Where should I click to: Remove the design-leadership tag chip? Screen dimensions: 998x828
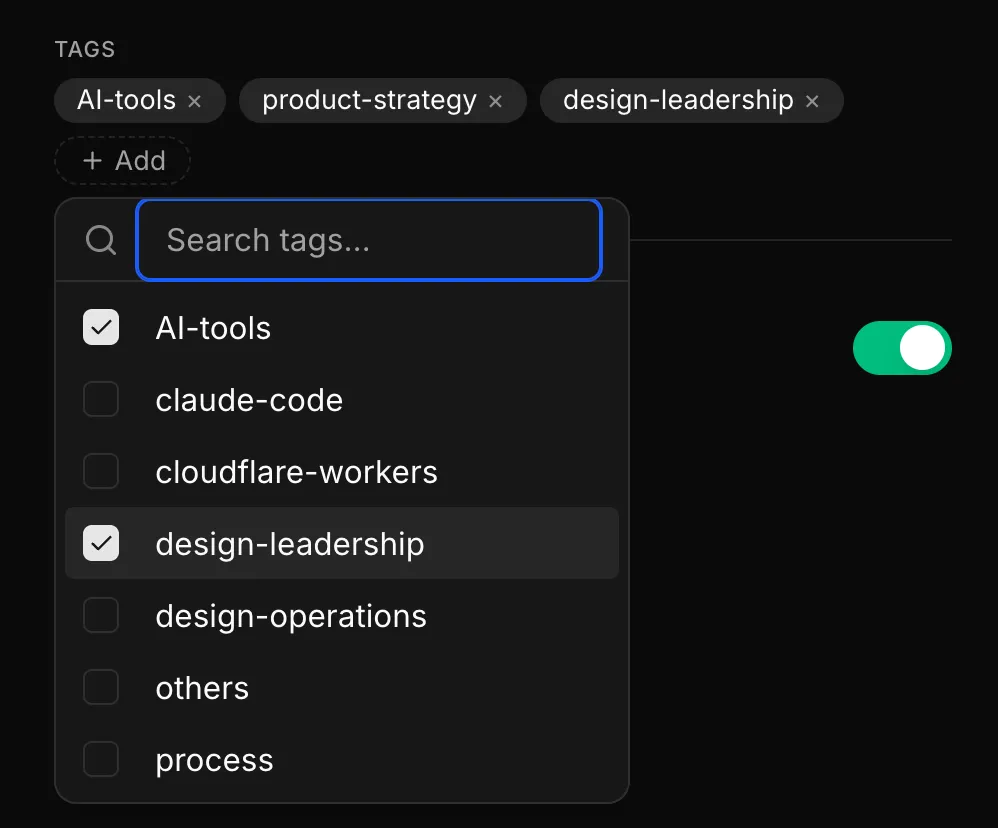point(812,101)
